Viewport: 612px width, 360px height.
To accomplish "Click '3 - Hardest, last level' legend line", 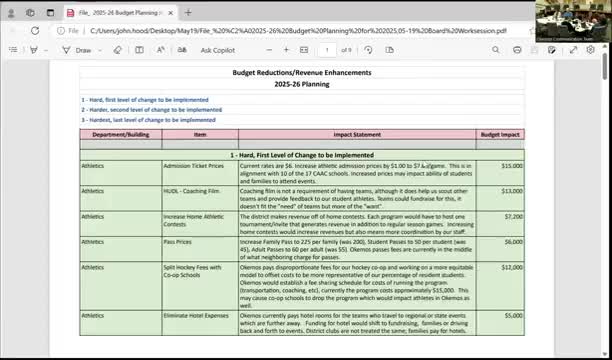I will (x=148, y=120).
